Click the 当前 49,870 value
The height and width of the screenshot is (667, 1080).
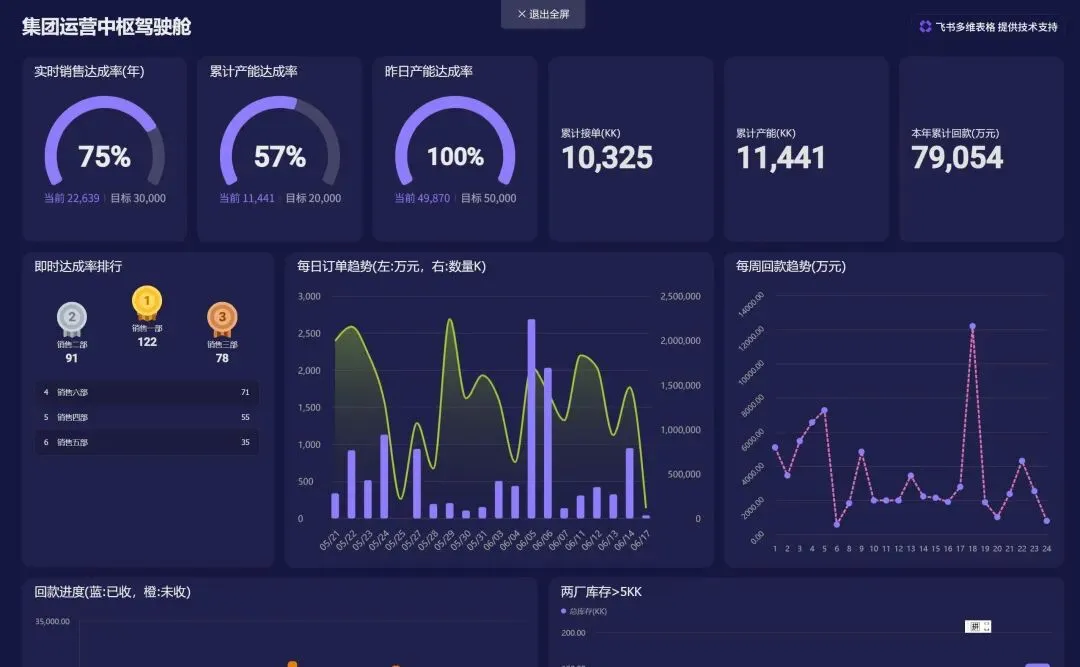pos(422,198)
